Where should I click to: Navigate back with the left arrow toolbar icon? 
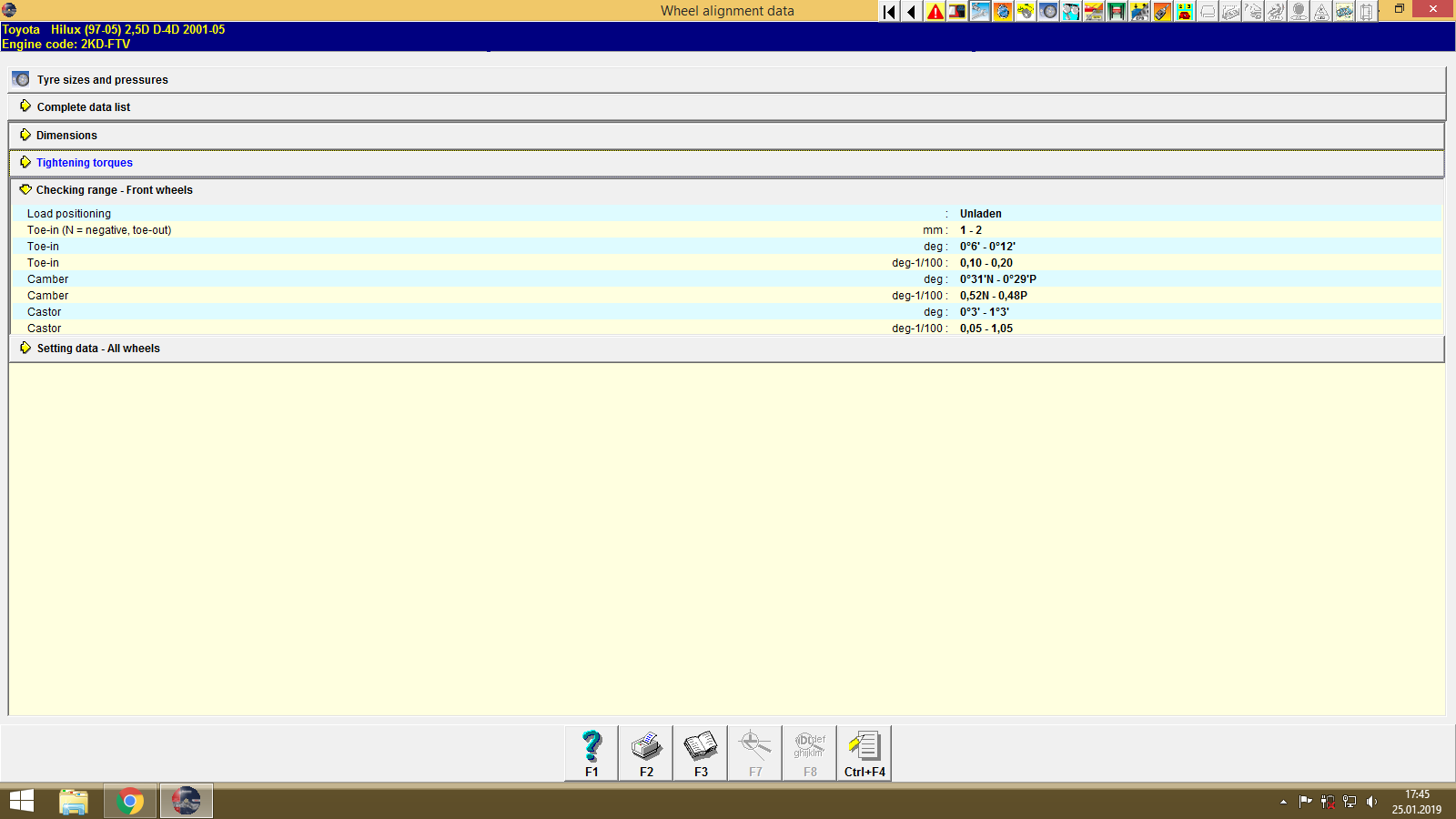coord(911,12)
